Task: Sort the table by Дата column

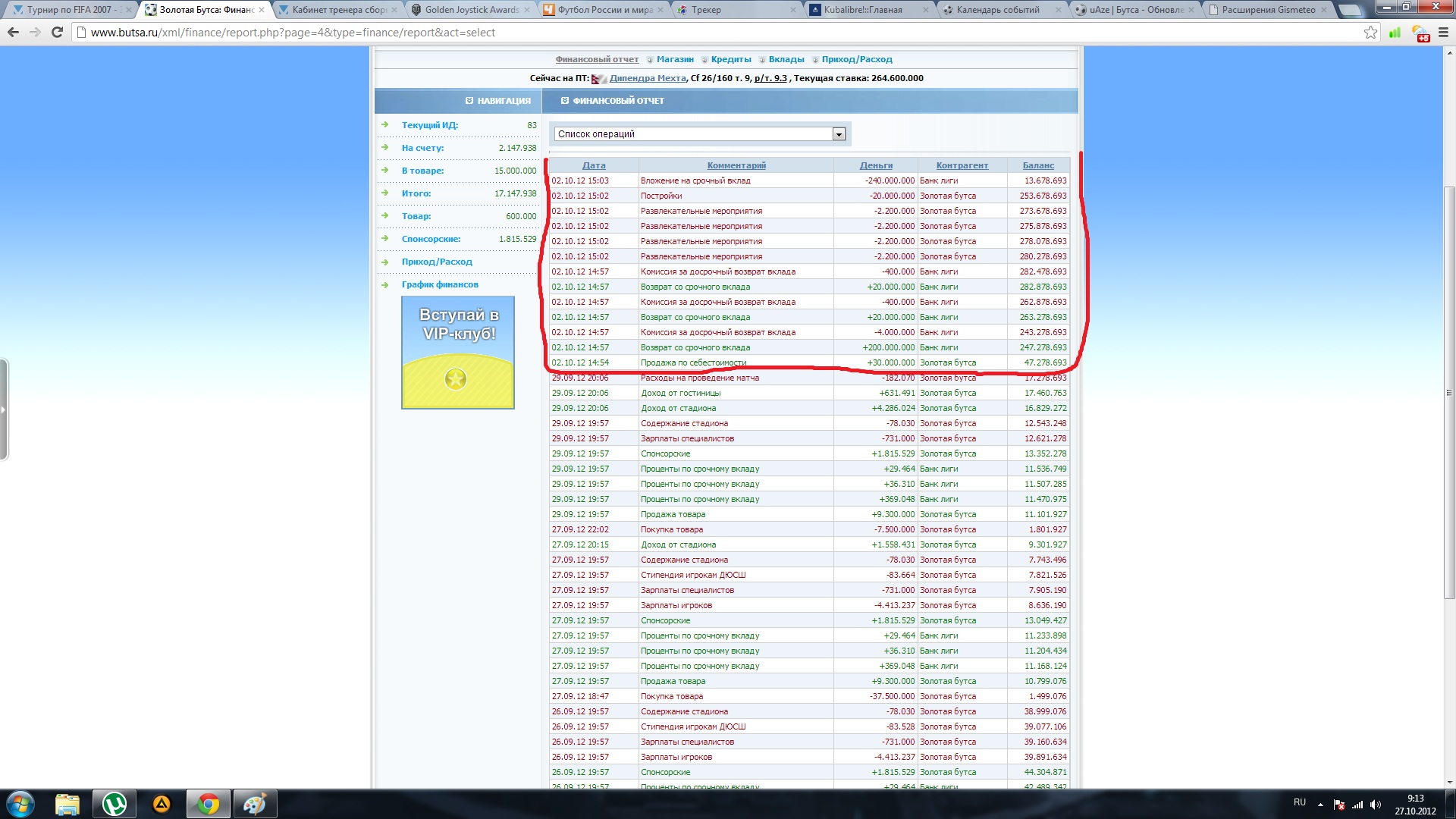Action: (x=594, y=165)
